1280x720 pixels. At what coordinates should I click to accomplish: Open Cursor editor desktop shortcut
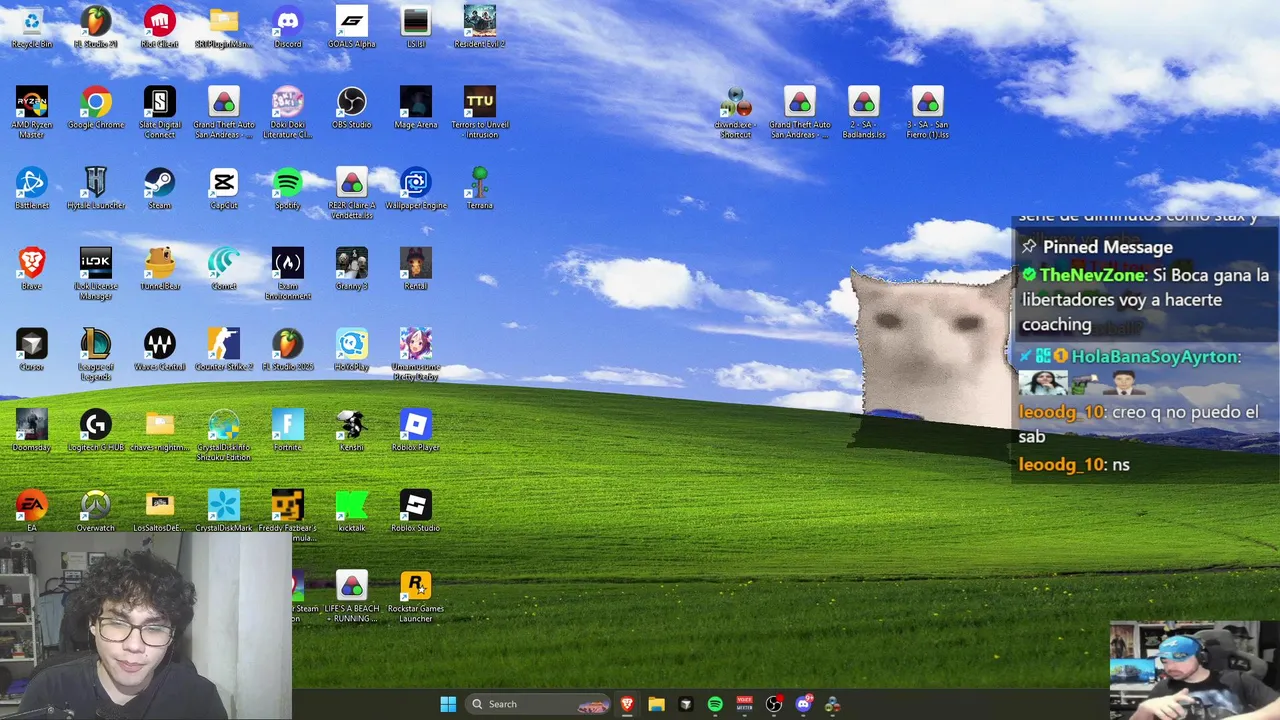click(31, 350)
